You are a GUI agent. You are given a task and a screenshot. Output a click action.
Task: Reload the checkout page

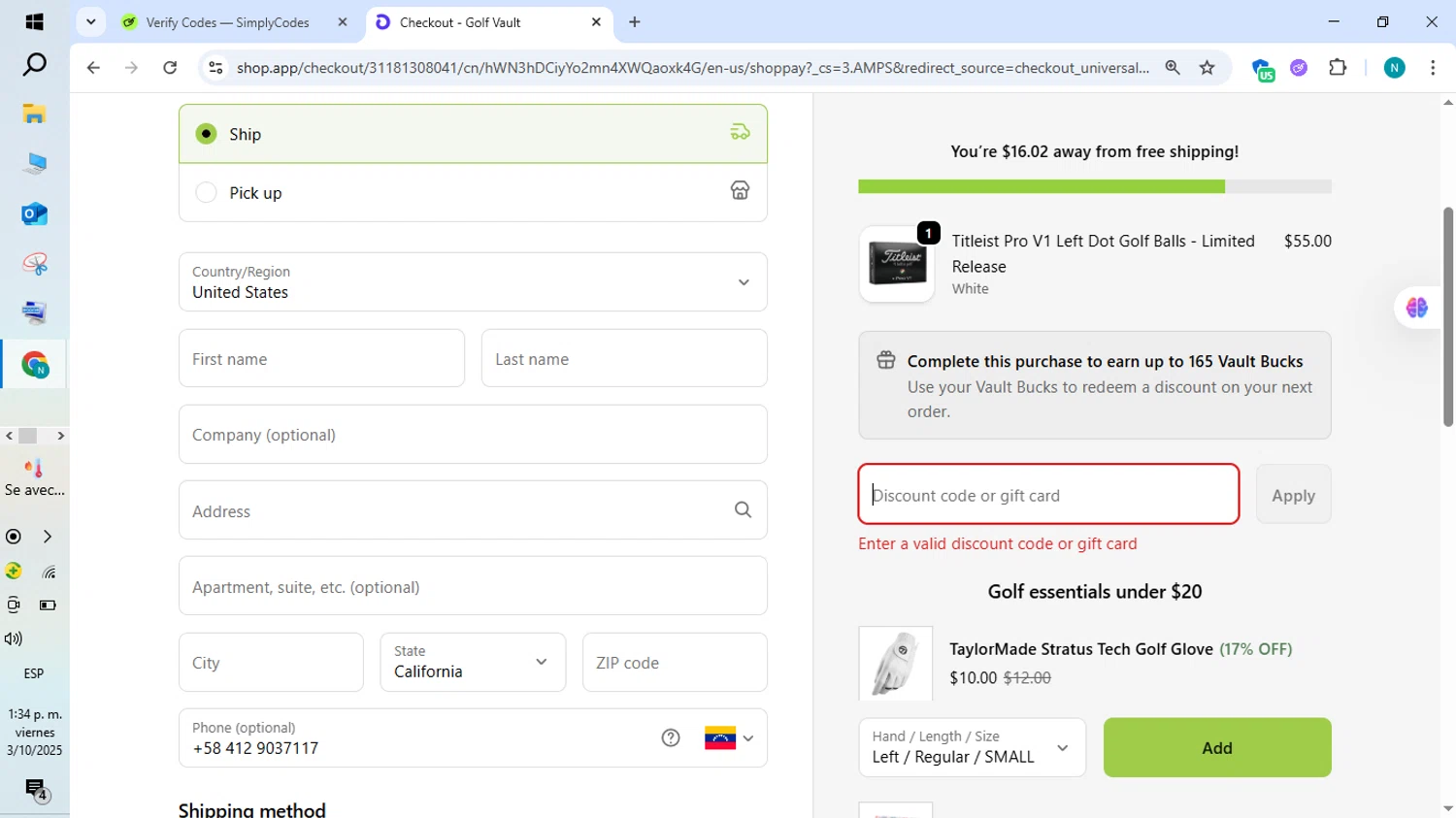click(x=170, y=68)
